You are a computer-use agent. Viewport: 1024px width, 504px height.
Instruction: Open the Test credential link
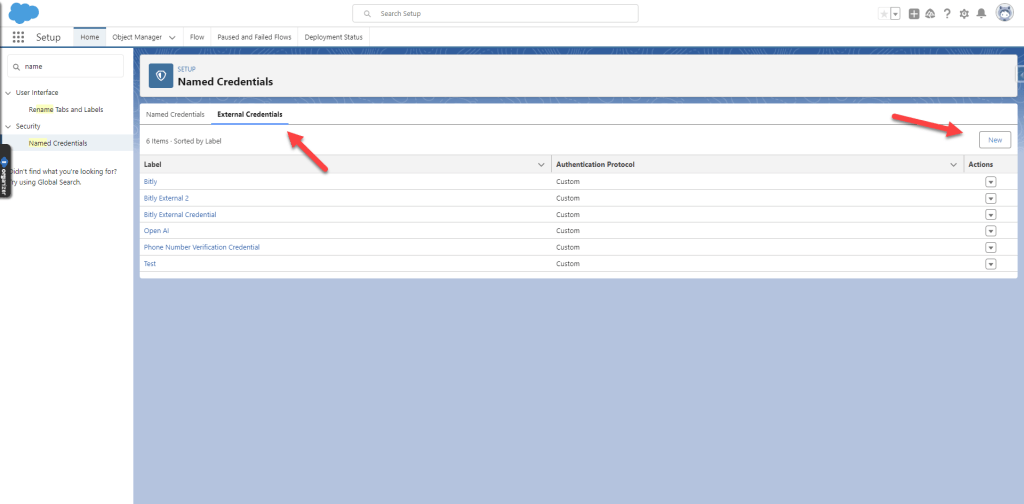coord(150,264)
